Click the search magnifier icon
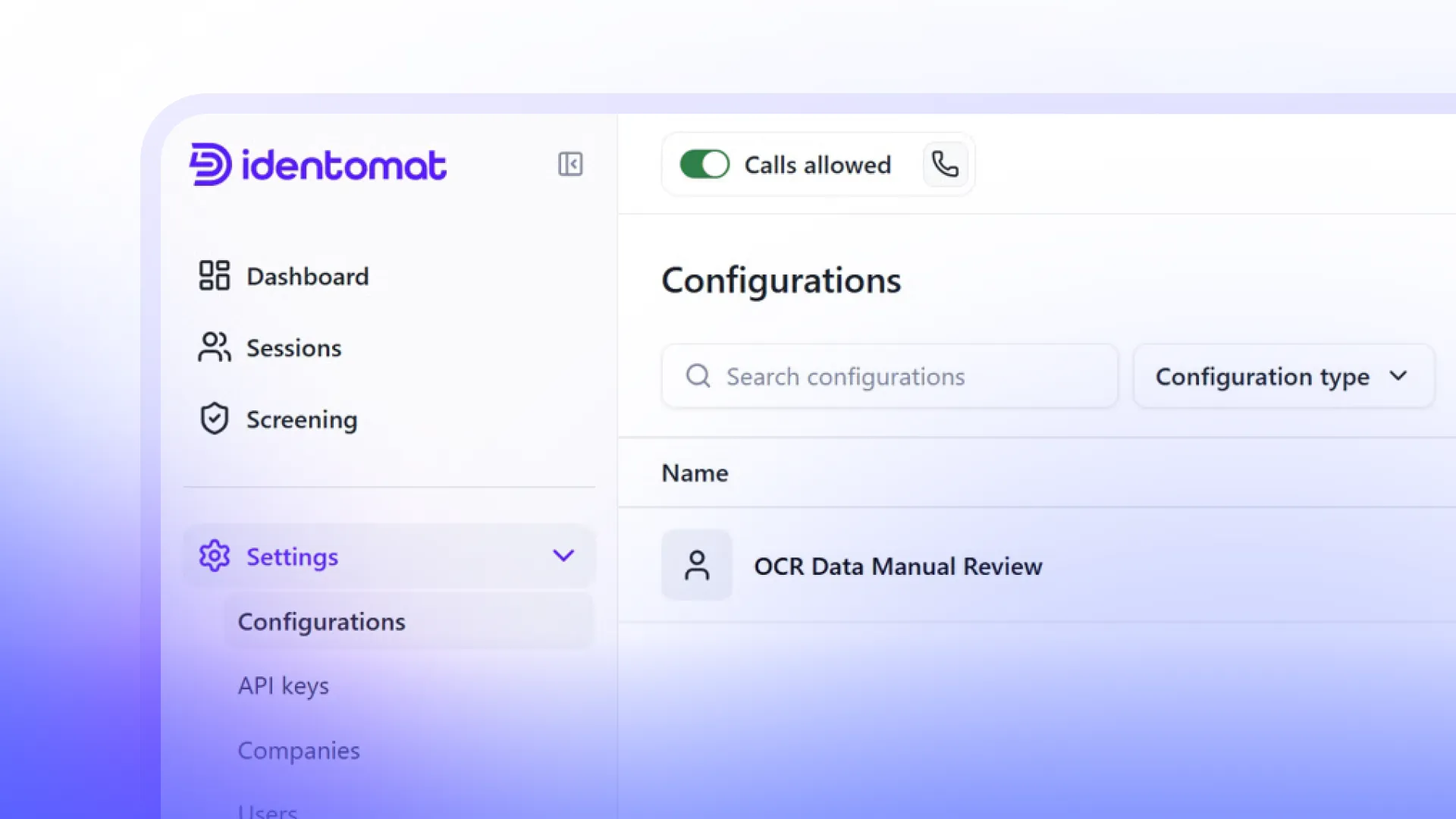Viewport: 1456px width, 819px height. coord(698,375)
